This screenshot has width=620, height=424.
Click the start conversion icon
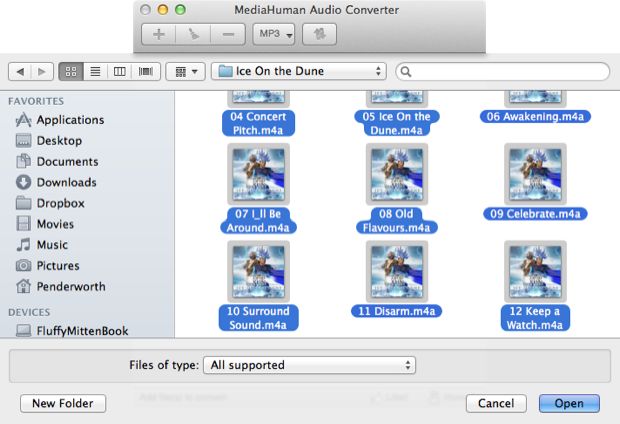319,34
